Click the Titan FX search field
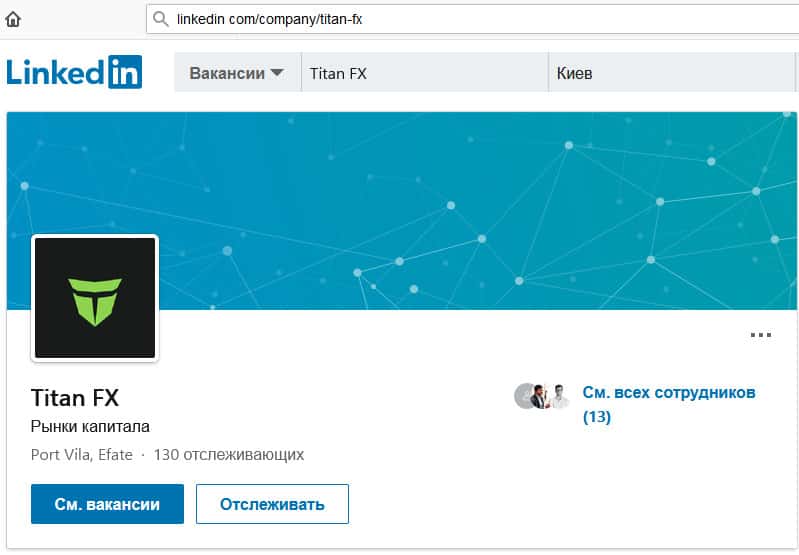The width and height of the screenshot is (799, 555). pyautogui.click(x=425, y=73)
